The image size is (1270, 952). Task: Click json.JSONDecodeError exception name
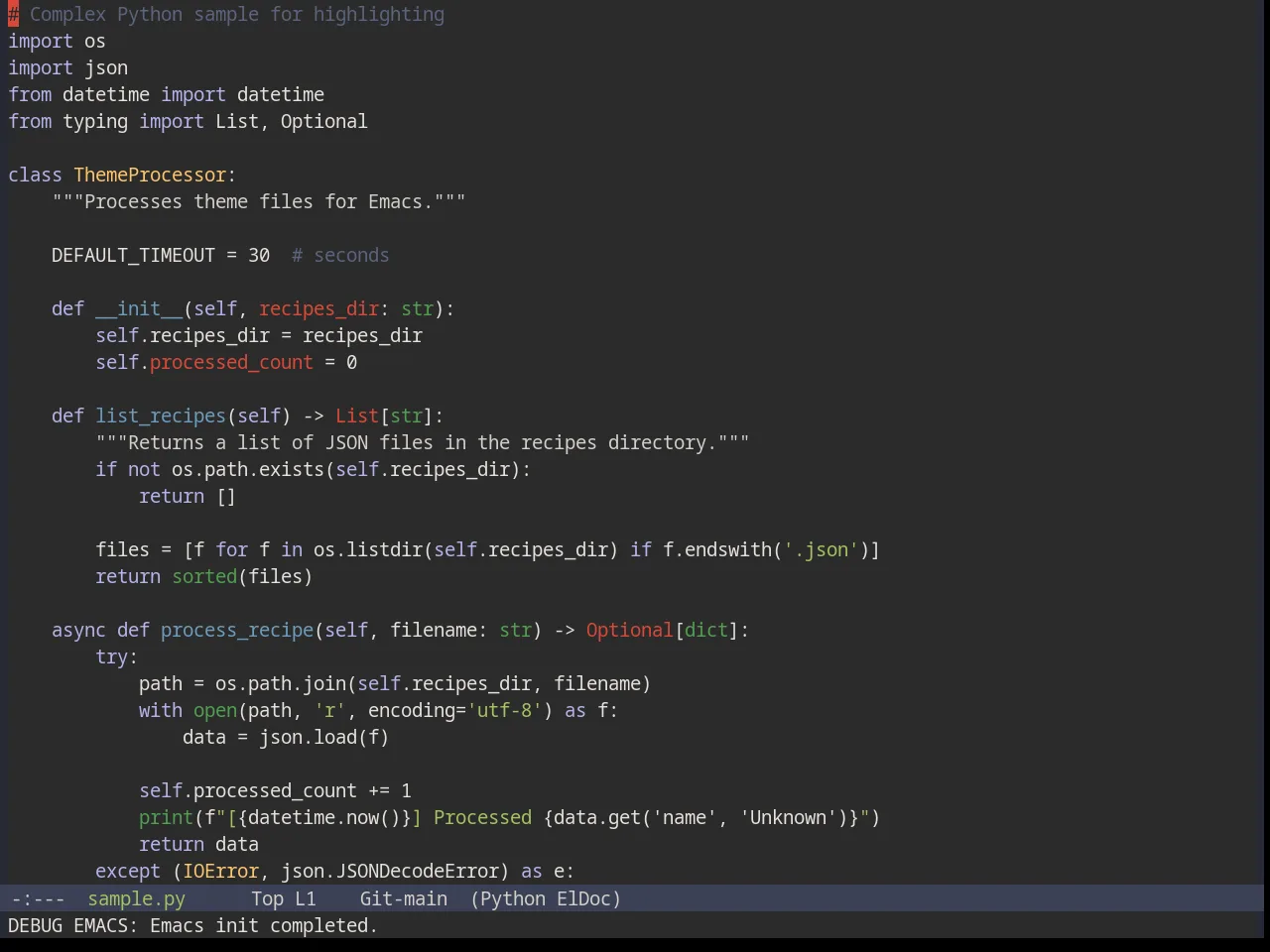(x=390, y=871)
